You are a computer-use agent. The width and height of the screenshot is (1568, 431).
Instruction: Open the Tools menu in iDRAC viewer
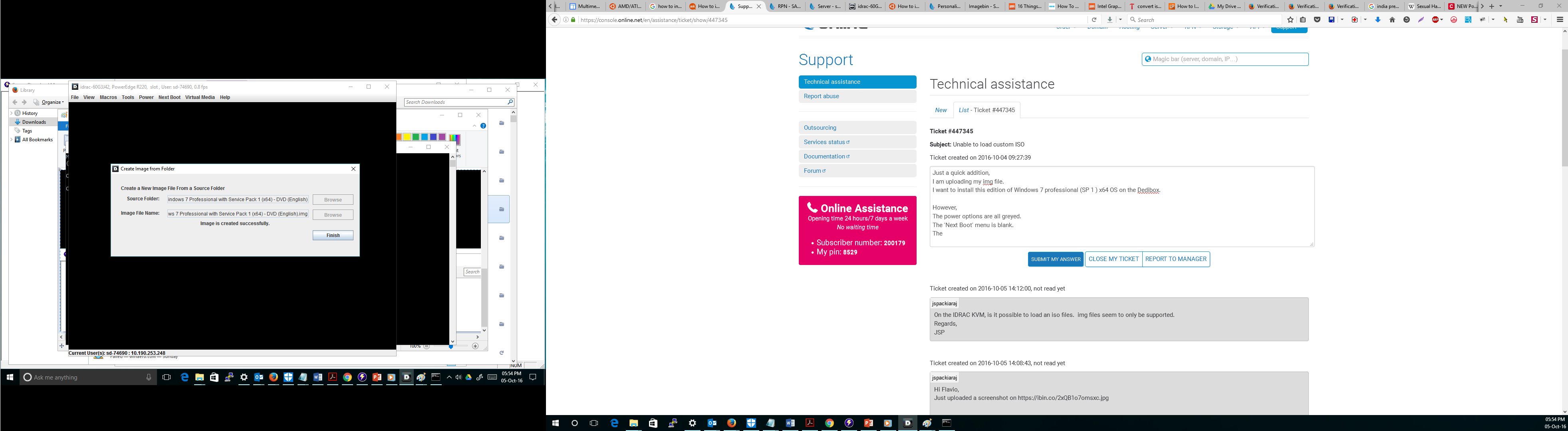tap(128, 97)
